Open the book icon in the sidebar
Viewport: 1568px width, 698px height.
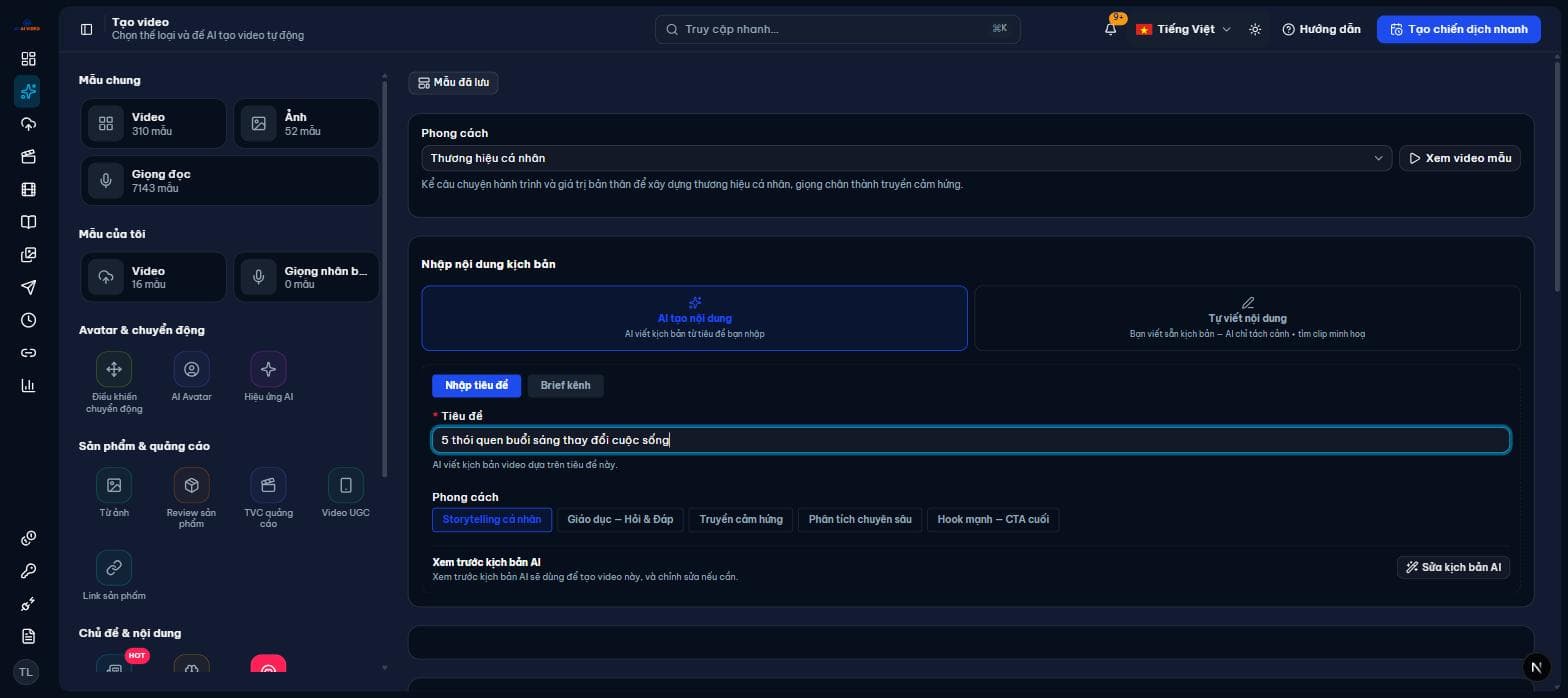28,222
